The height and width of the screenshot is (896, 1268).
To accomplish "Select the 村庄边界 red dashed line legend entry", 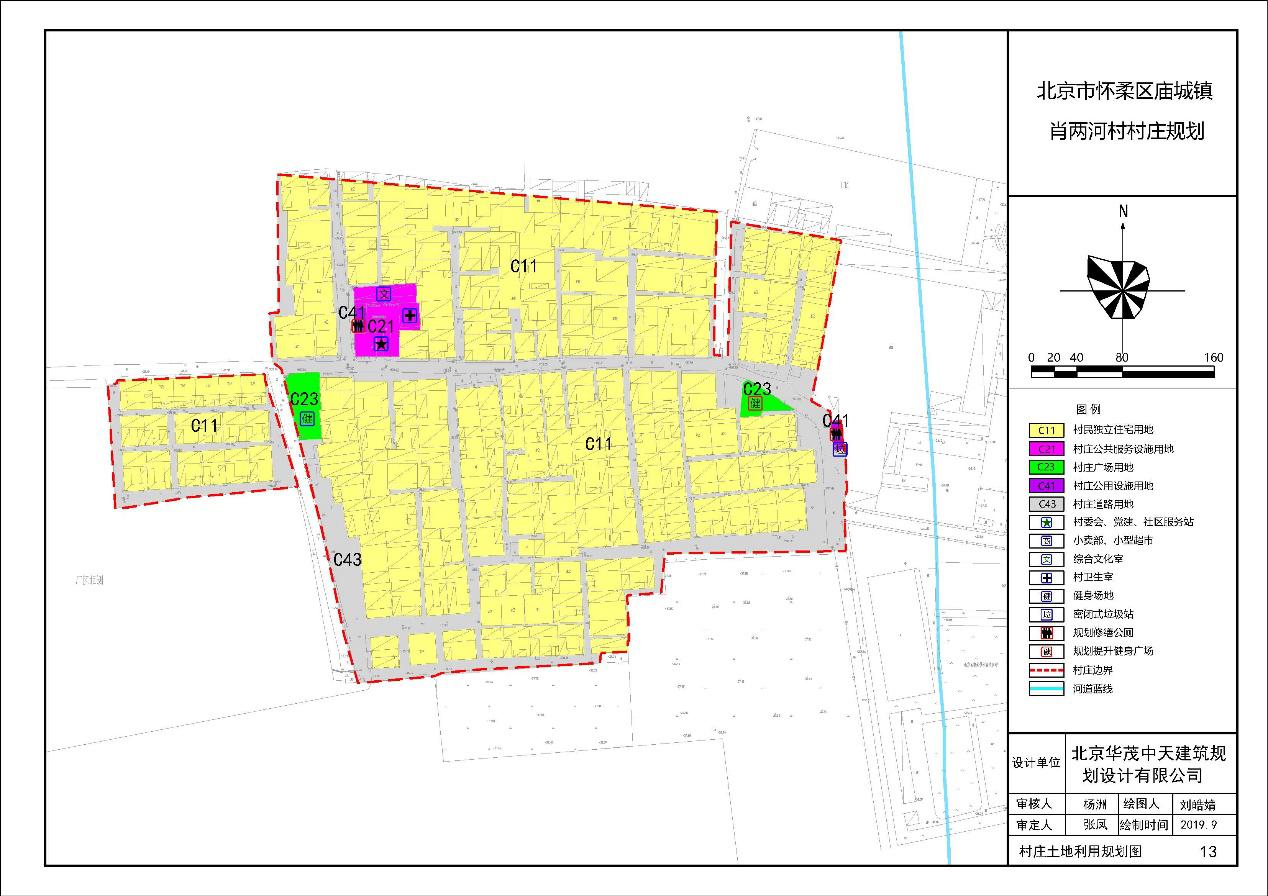I will point(1047,670).
